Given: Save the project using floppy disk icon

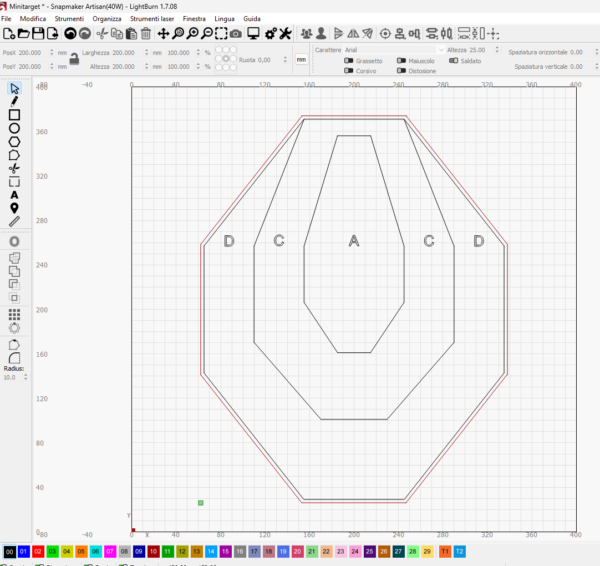Looking at the screenshot, I should click(x=38, y=34).
